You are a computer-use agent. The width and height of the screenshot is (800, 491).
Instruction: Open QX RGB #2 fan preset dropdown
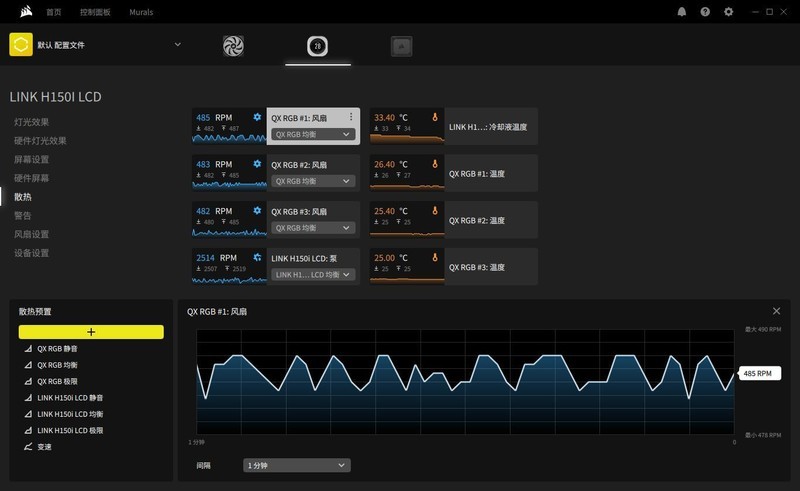(313, 181)
